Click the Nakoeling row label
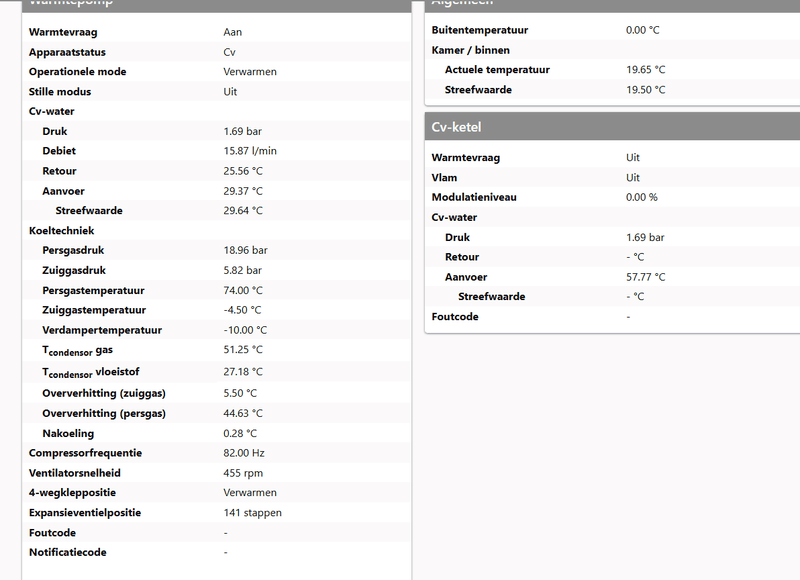Viewport: 800px width, 580px height. click(68, 433)
